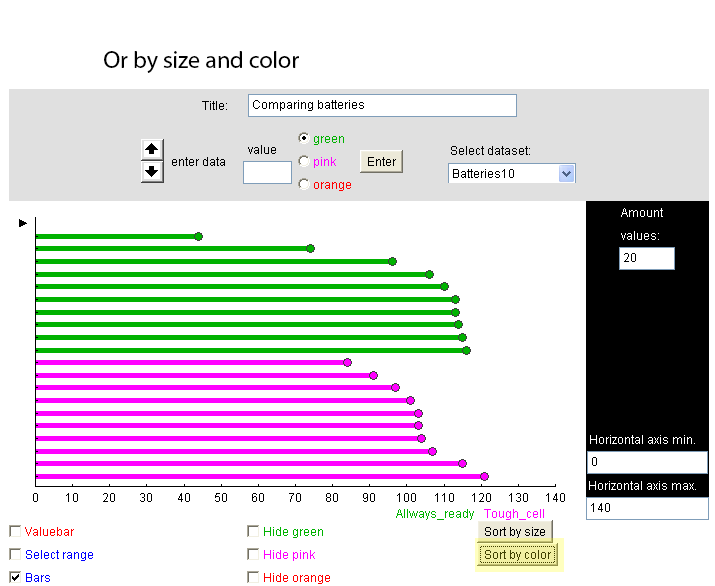The image size is (715, 586).
Task: Click the Enter button
Action: click(381, 161)
